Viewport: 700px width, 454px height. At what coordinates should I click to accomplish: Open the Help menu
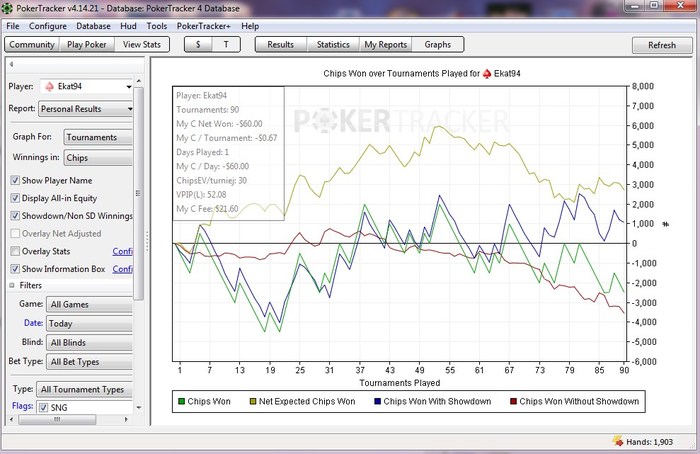250,26
